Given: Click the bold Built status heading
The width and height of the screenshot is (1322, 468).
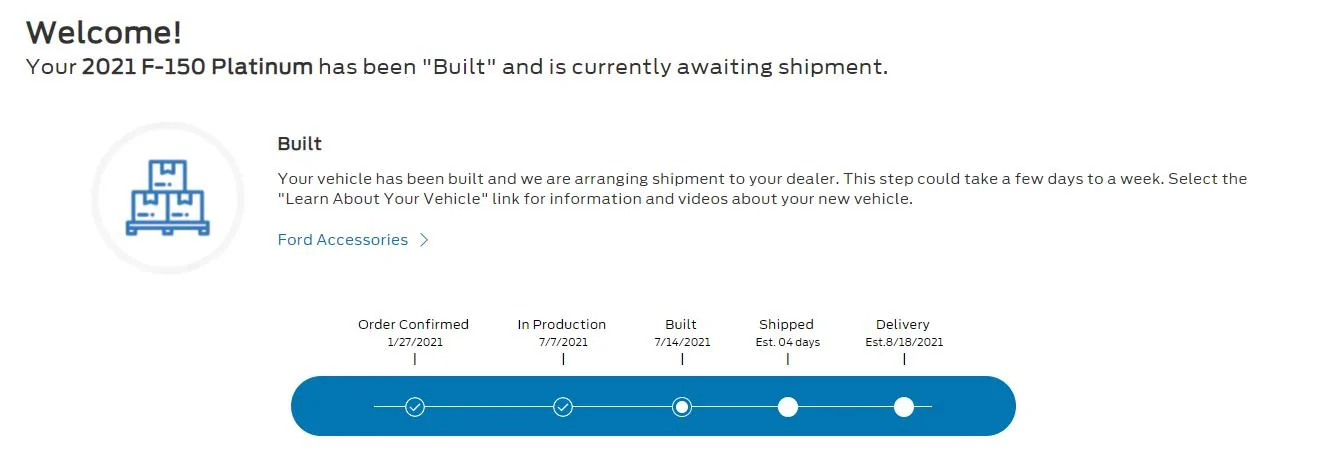Looking at the screenshot, I should tap(300, 144).
